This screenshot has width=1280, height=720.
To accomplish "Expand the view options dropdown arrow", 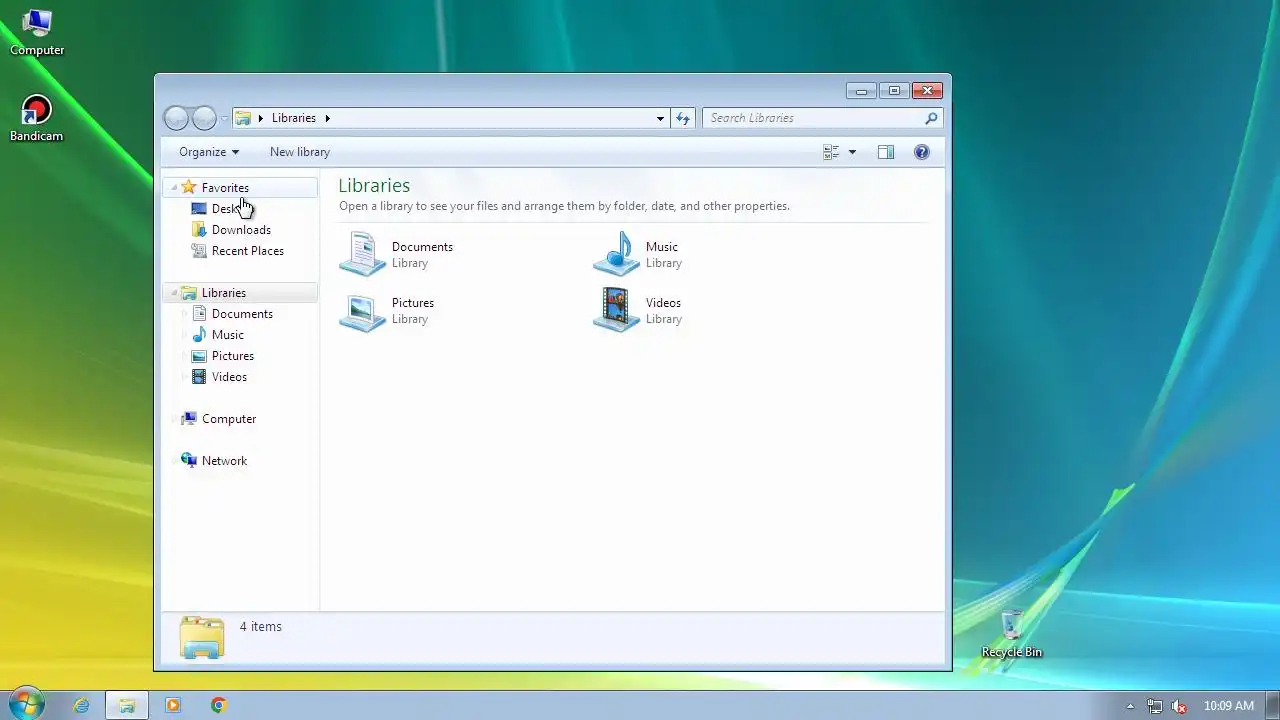I will (x=852, y=152).
